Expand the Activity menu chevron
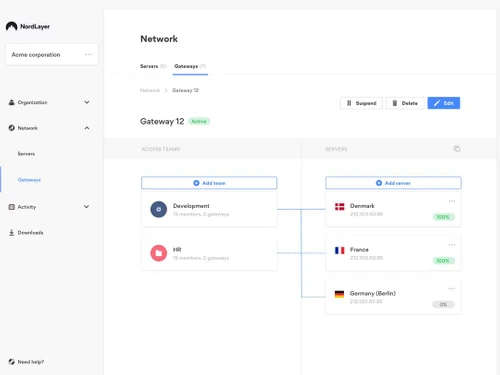The height and width of the screenshot is (375, 500). 87,207
